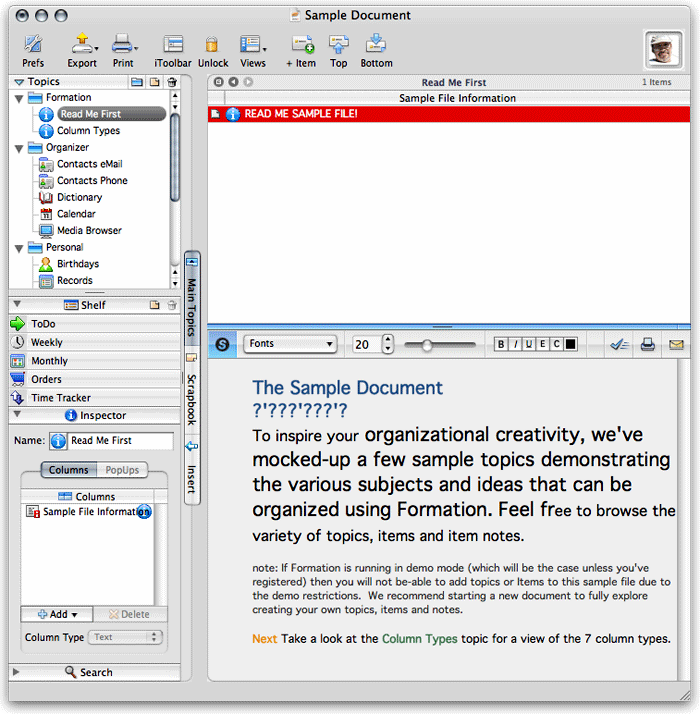Screen dimensions: 700x714
Task: Click the trash icon in Shelf header
Action: point(172,305)
